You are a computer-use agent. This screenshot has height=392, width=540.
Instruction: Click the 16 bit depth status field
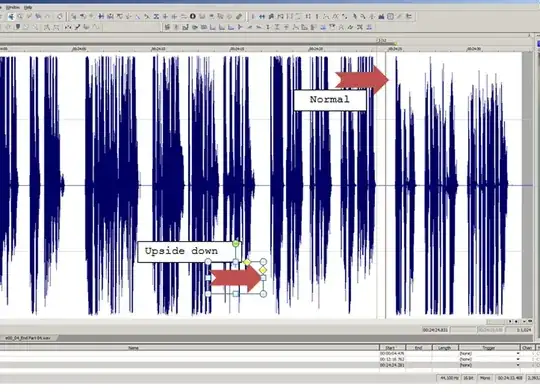[x=468, y=378]
